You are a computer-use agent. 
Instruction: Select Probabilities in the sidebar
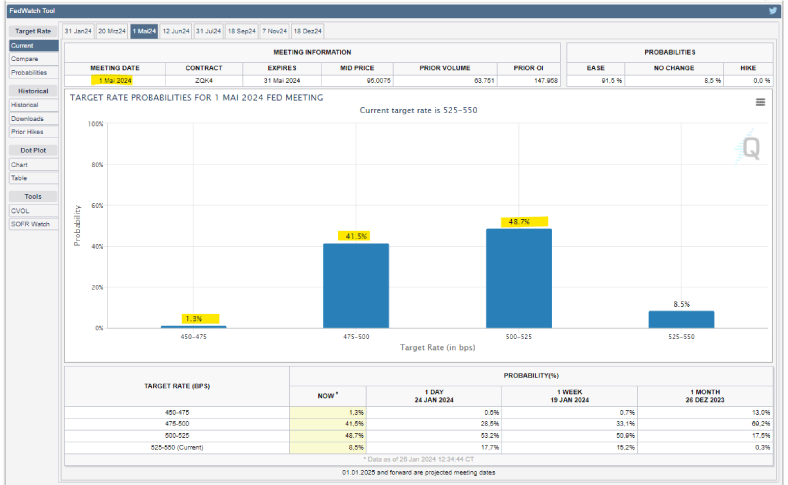coord(29,72)
